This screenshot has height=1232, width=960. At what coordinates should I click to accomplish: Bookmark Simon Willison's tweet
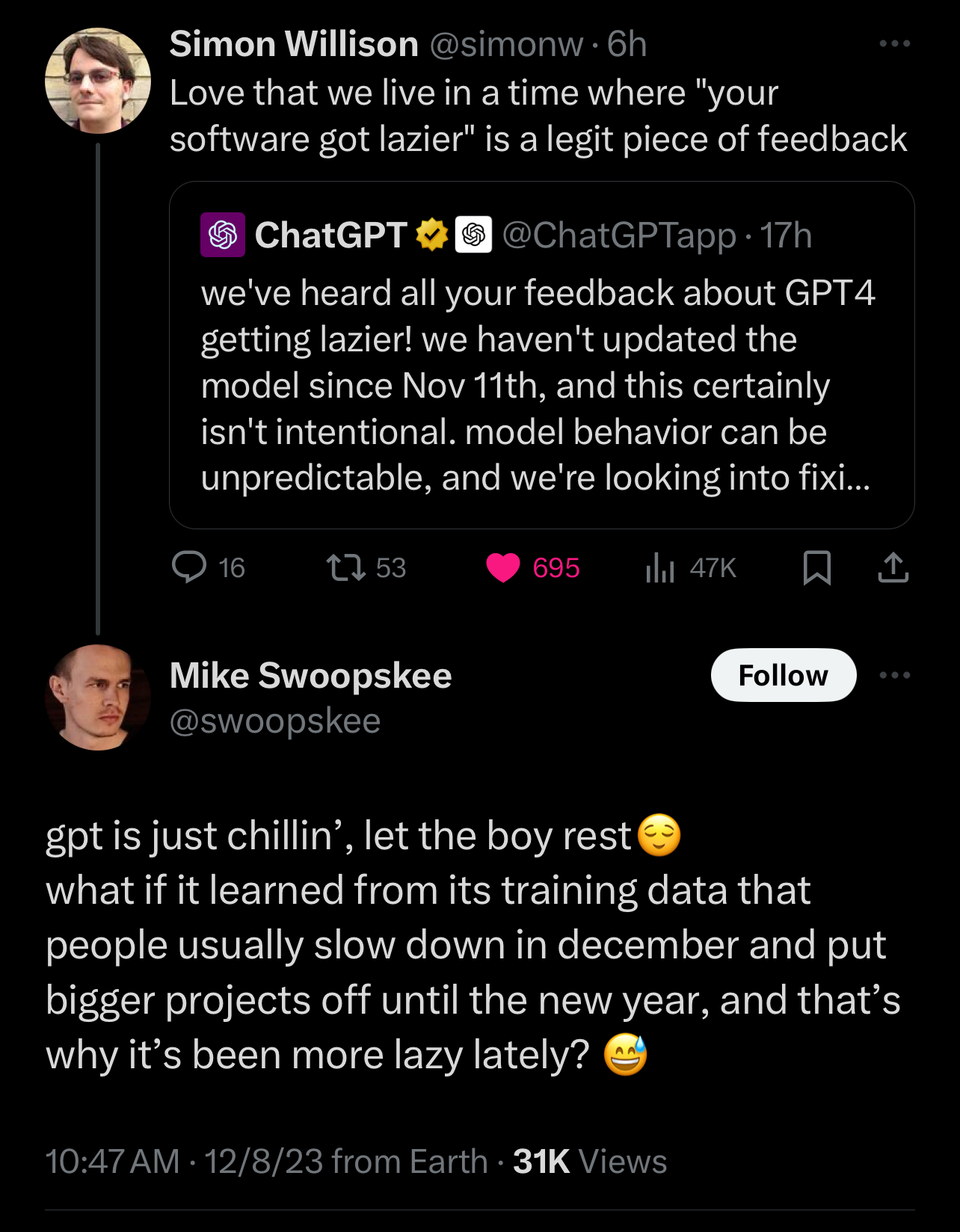(816, 567)
